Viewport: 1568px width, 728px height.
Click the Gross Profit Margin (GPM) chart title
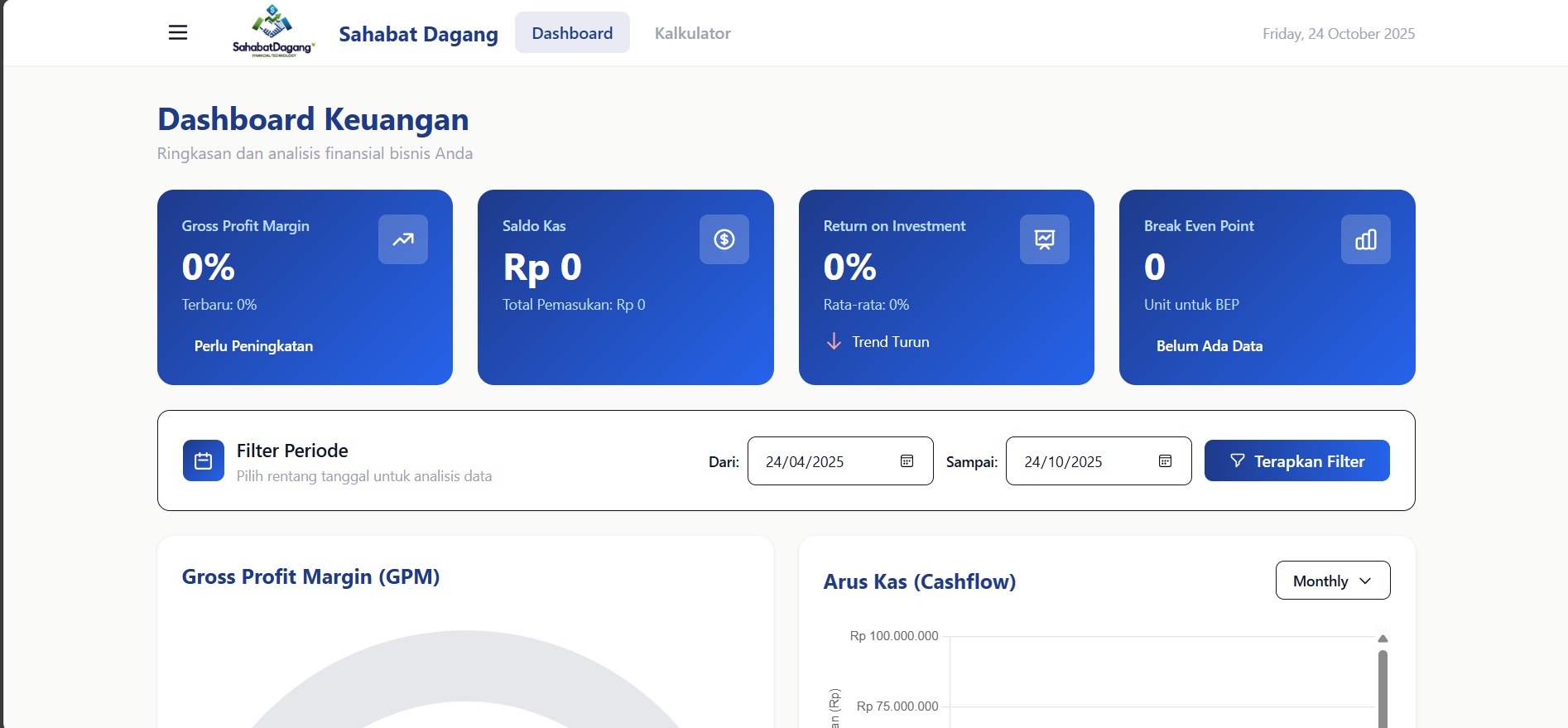click(310, 576)
